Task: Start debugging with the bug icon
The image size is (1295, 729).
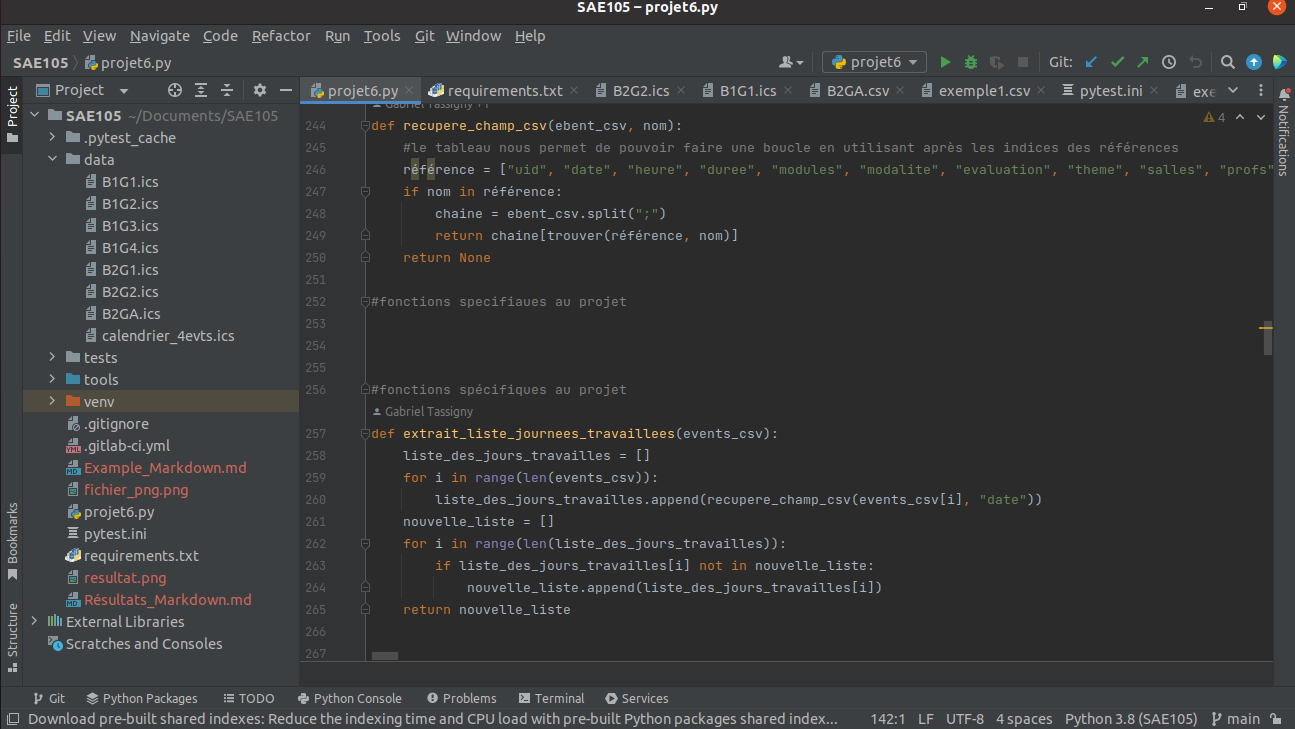Action: pyautogui.click(x=970, y=62)
